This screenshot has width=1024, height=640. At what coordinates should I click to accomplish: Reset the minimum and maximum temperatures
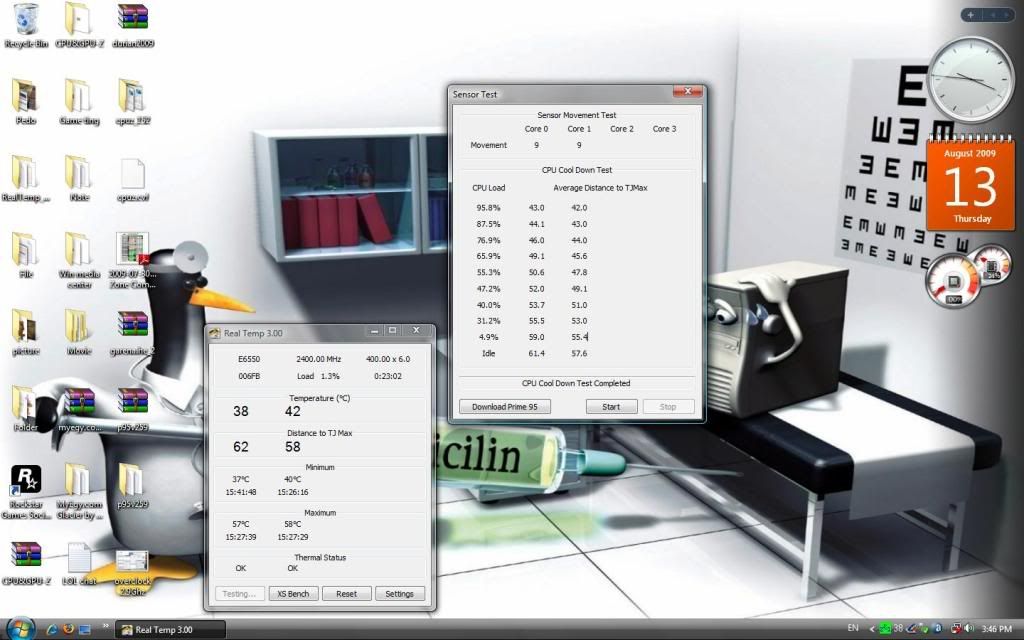[x=346, y=593]
